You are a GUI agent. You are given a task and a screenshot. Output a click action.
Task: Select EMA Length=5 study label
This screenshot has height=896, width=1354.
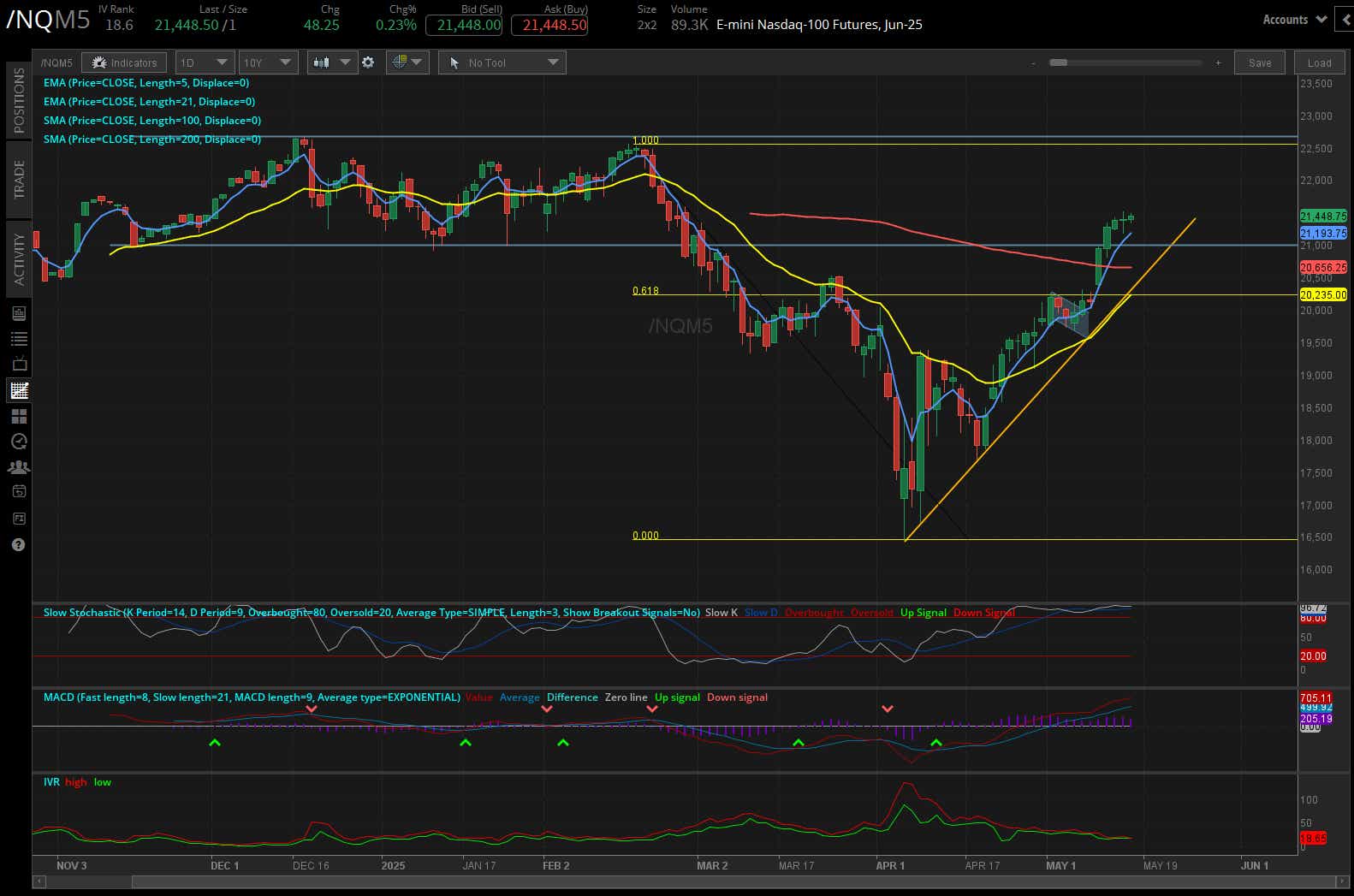(x=146, y=83)
